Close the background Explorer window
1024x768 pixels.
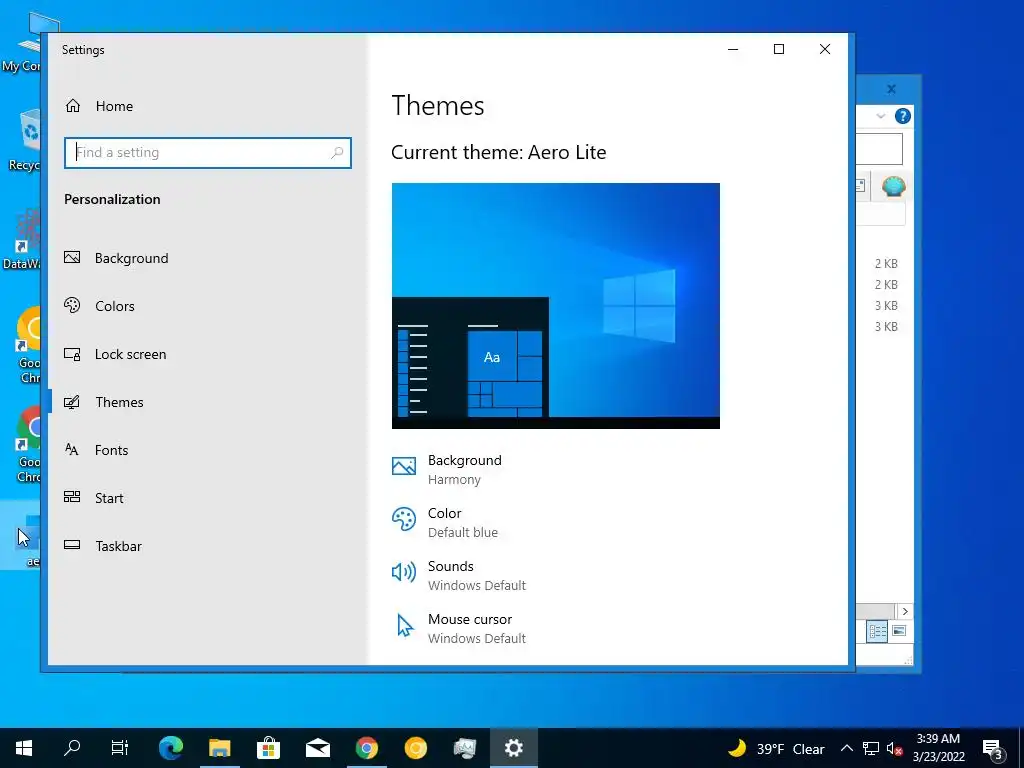[891, 89]
